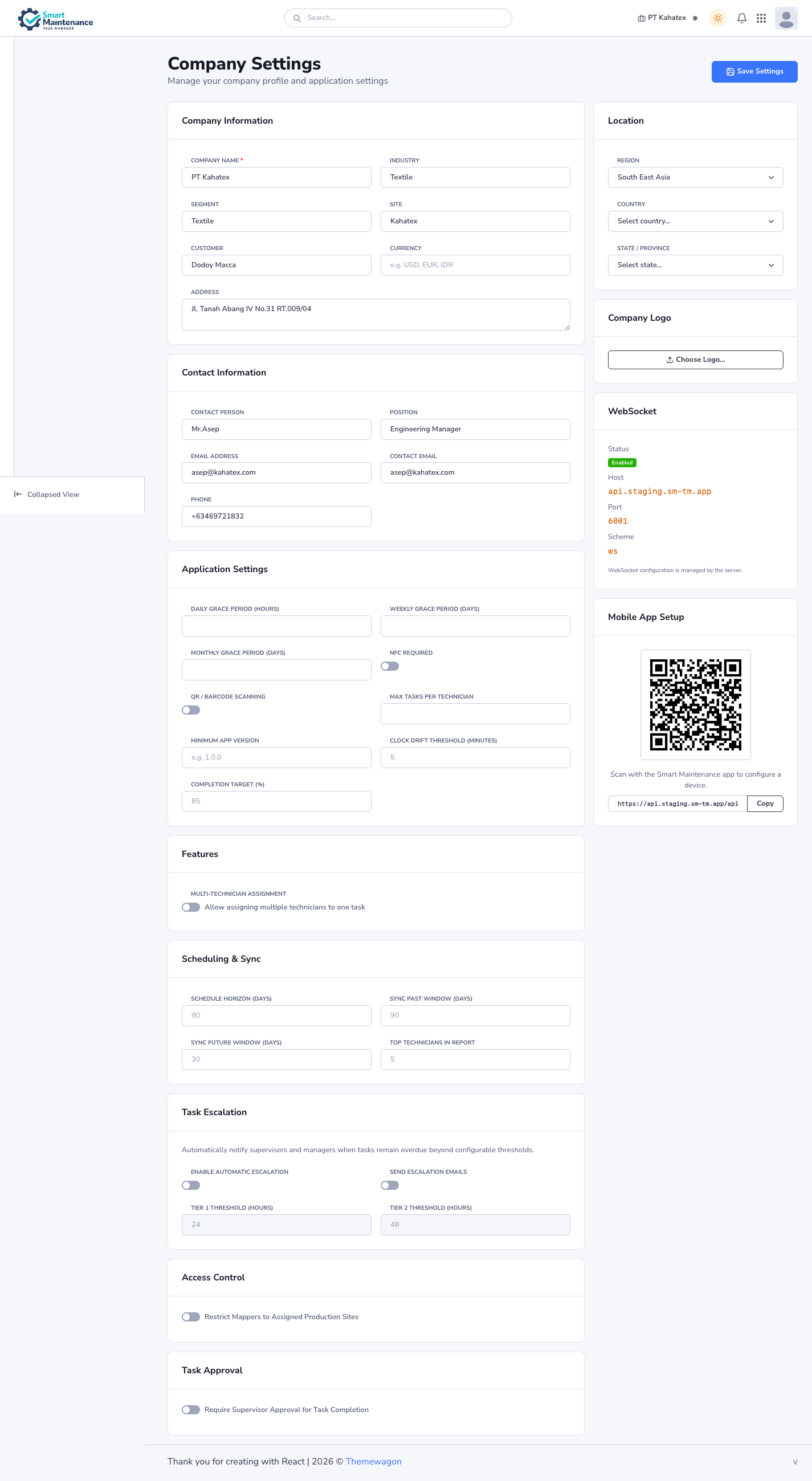This screenshot has width=812, height=1481.
Task: Expand the Select country dropdown
Action: [x=695, y=221]
